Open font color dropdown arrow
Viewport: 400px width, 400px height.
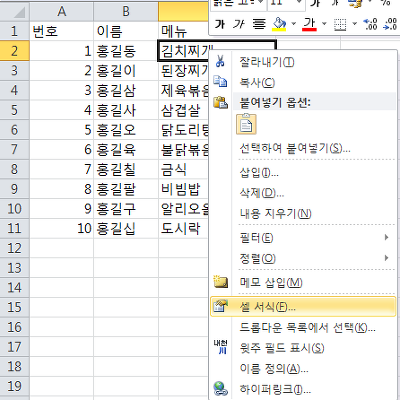(324, 24)
